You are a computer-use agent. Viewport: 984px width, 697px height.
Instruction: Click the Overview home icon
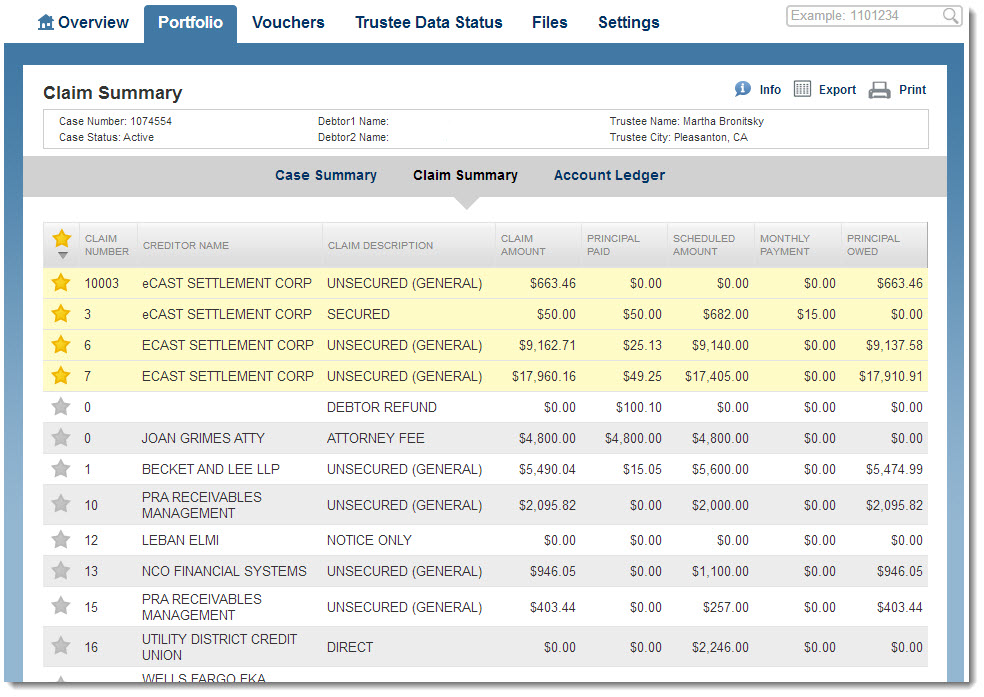pos(46,22)
